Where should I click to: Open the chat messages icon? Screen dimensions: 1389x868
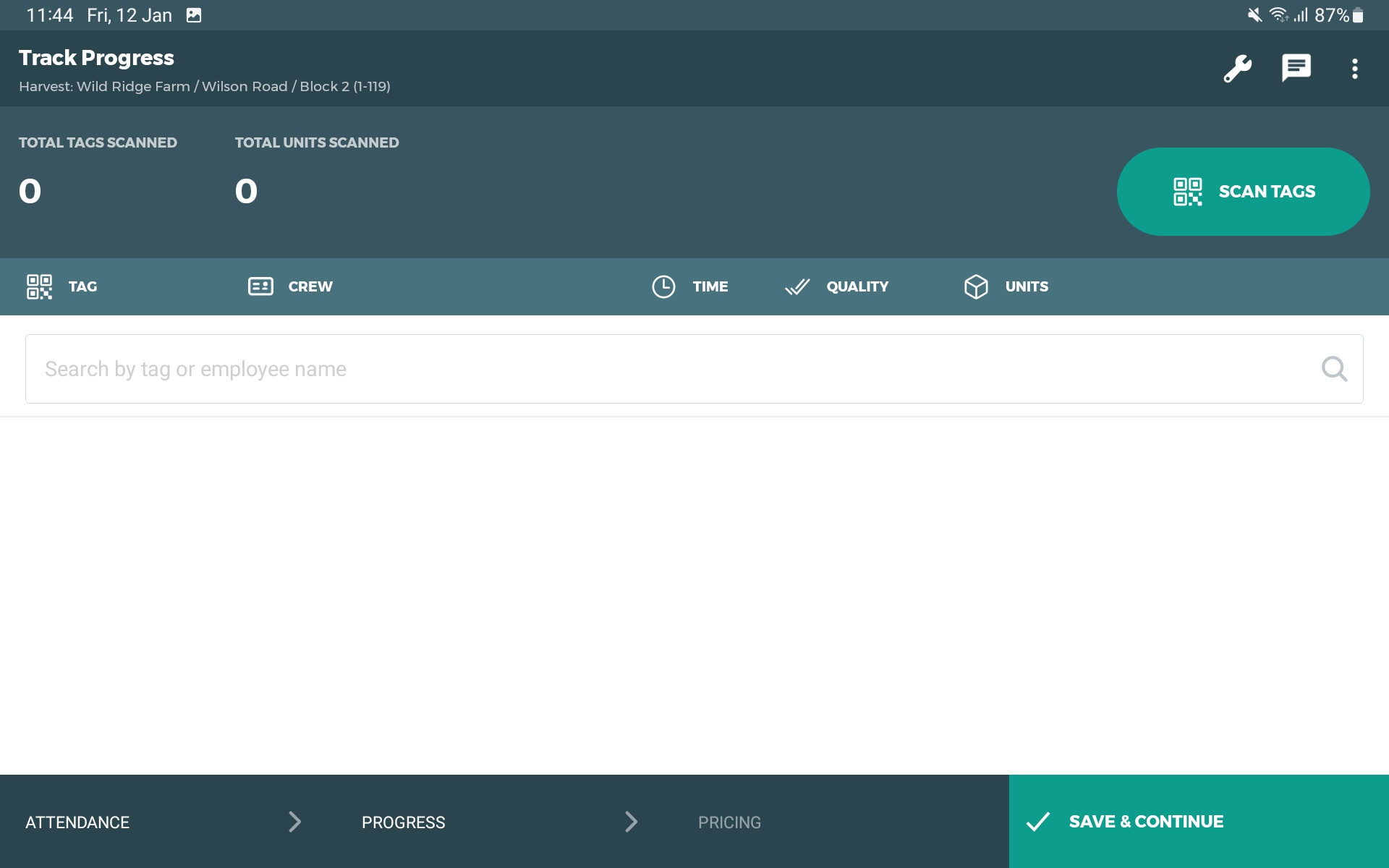[1296, 69]
